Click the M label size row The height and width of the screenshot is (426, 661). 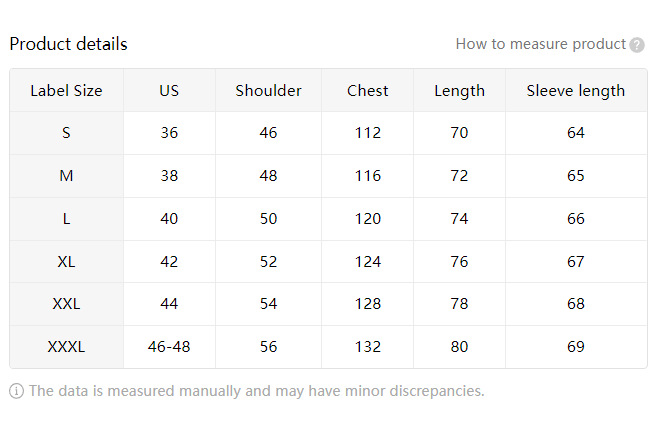(66, 176)
